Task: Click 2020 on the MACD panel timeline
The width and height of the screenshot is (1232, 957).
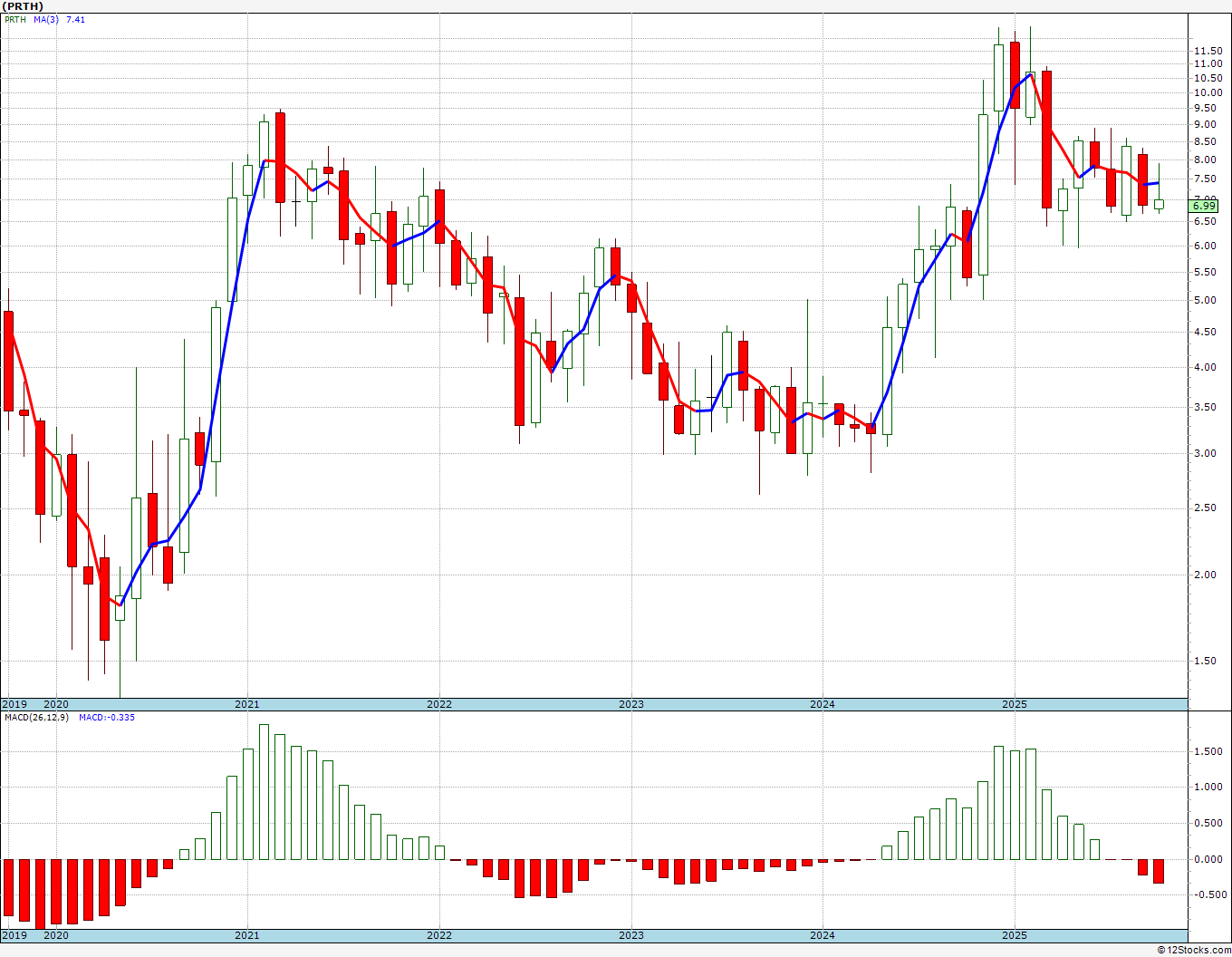Action: coord(56,935)
